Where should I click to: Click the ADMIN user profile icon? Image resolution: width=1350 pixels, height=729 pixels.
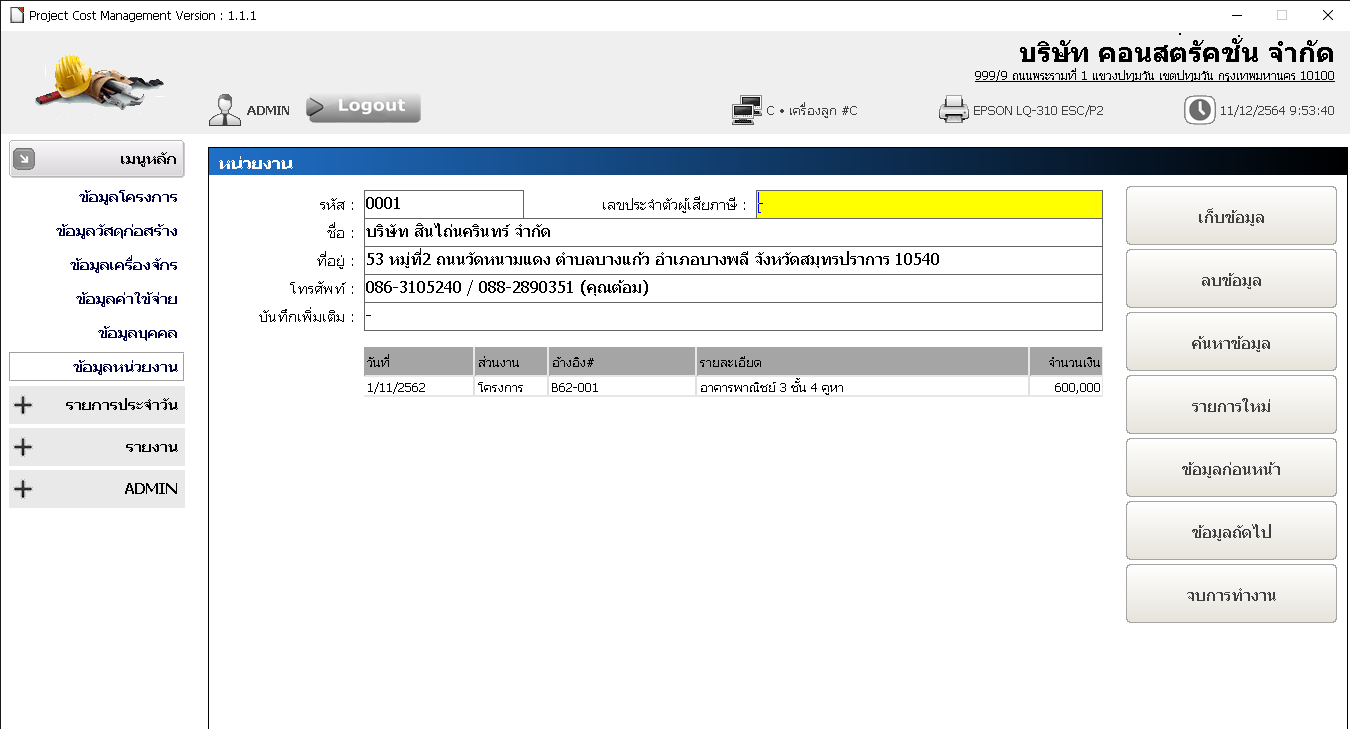coord(225,110)
